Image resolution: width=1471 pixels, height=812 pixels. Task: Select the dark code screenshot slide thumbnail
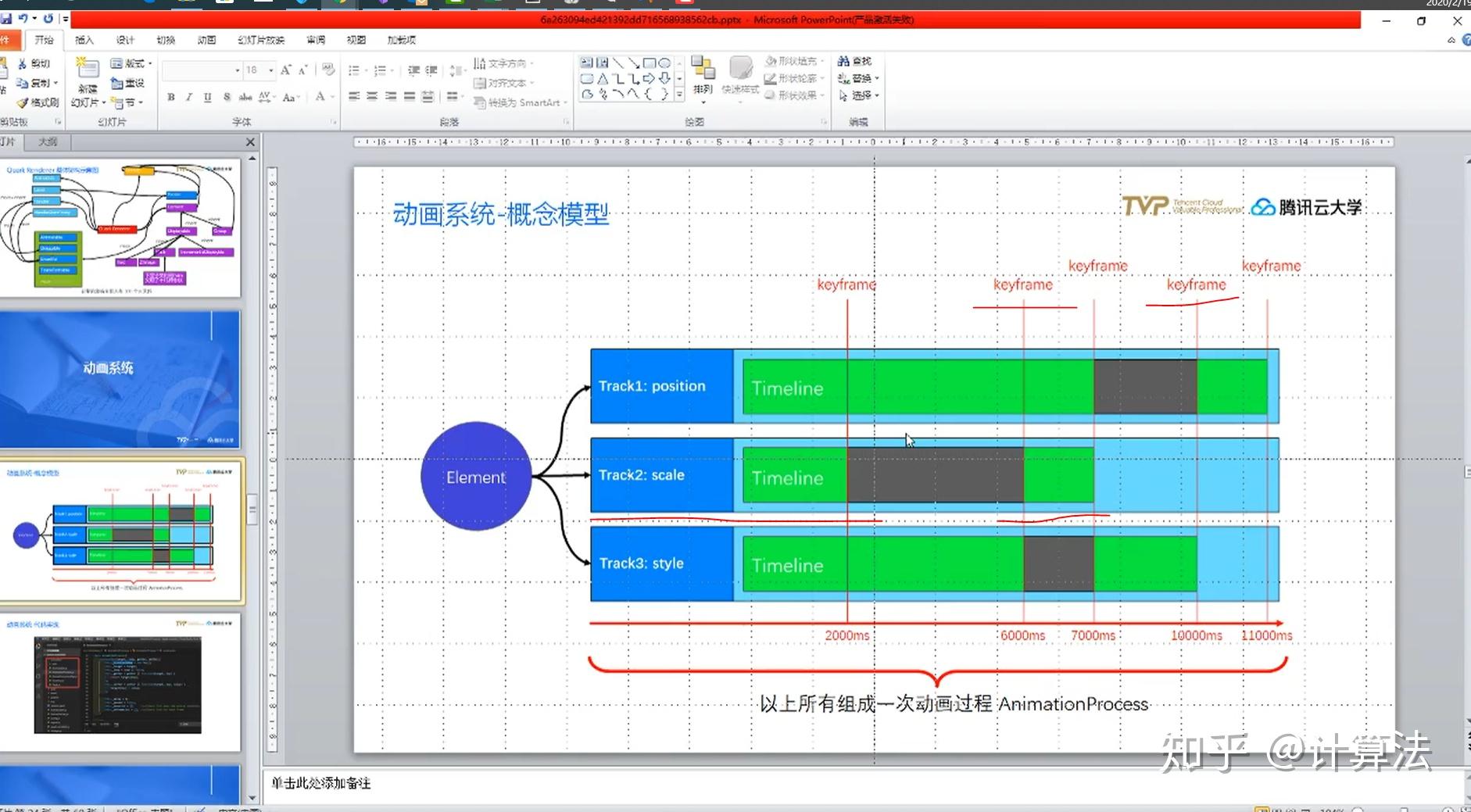point(119,681)
